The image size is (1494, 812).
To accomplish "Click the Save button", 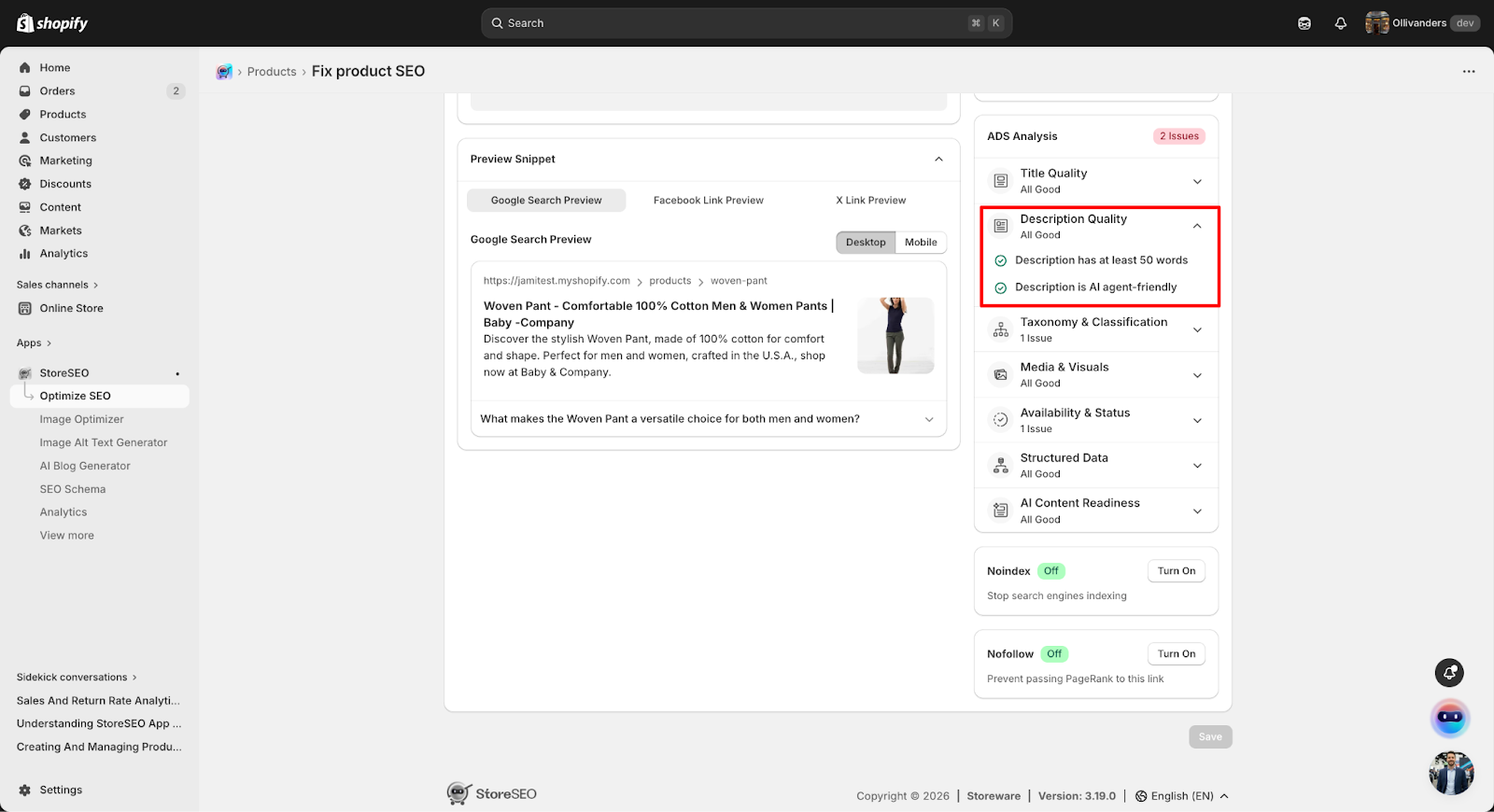I will (1210, 737).
